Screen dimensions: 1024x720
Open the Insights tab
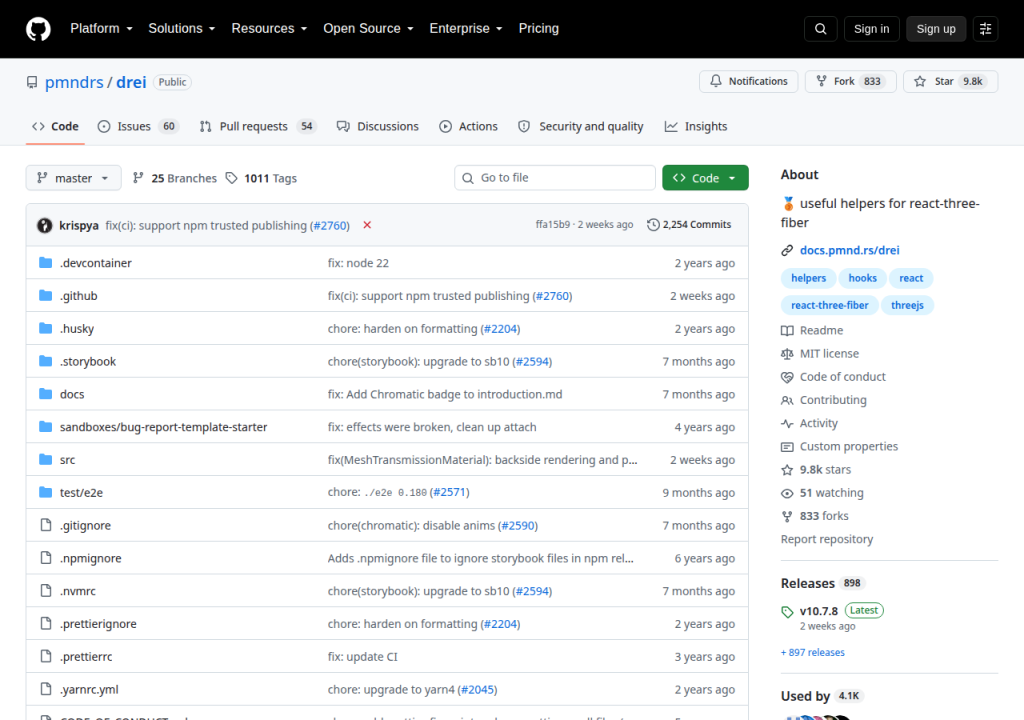pyautogui.click(x=696, y=127)
